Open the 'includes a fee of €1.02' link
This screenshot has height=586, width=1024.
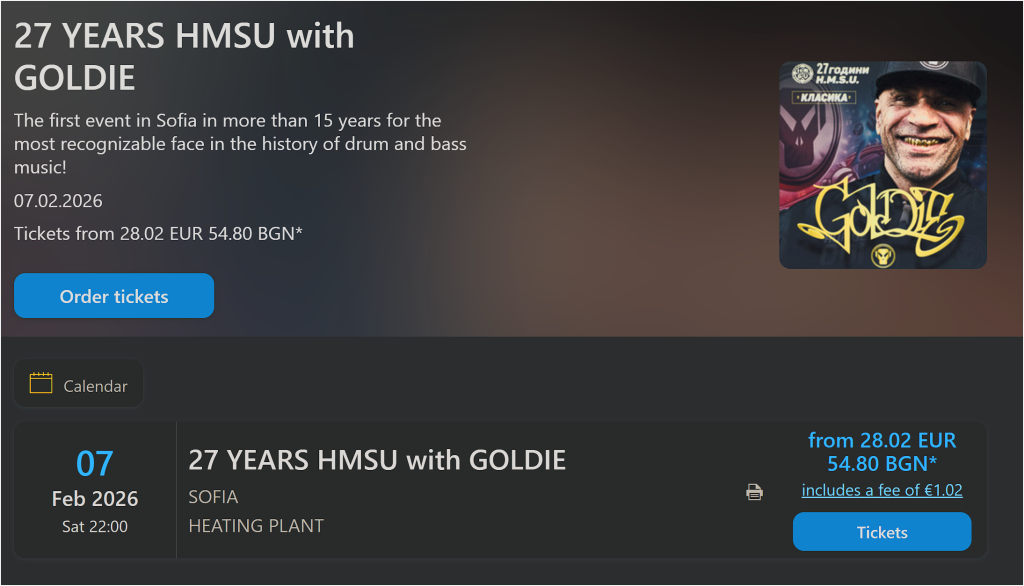click(882, 490)
